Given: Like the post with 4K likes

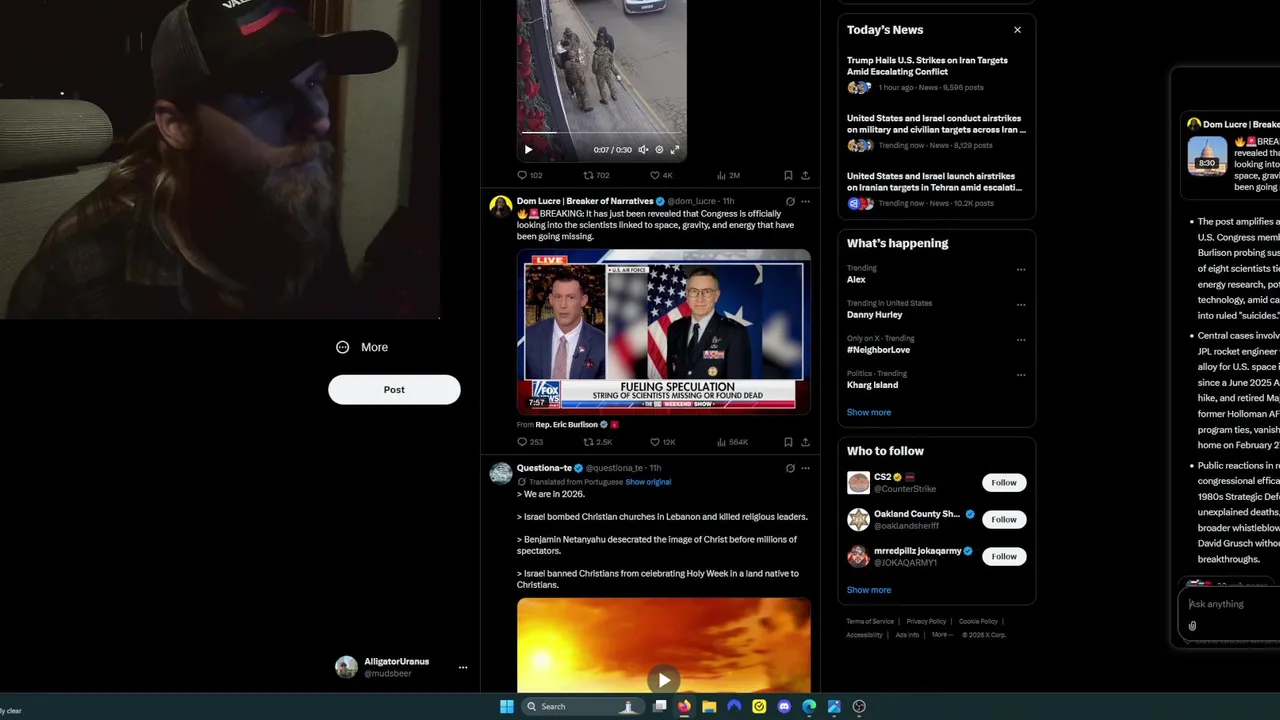Looking at the screenshot, I should click(661, 175).
